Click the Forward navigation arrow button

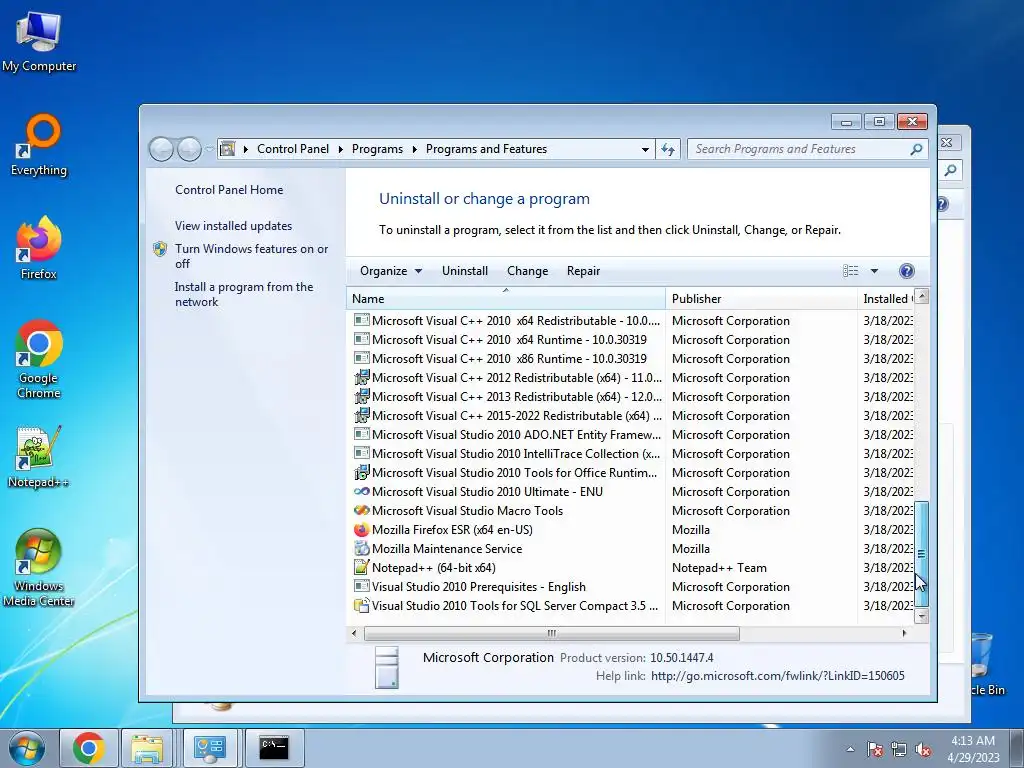click(189, 150)
